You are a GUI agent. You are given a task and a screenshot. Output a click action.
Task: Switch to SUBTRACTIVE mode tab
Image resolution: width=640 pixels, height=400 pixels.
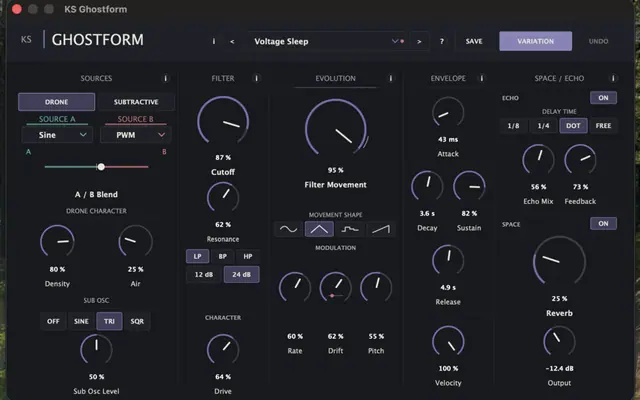[136, 102]
